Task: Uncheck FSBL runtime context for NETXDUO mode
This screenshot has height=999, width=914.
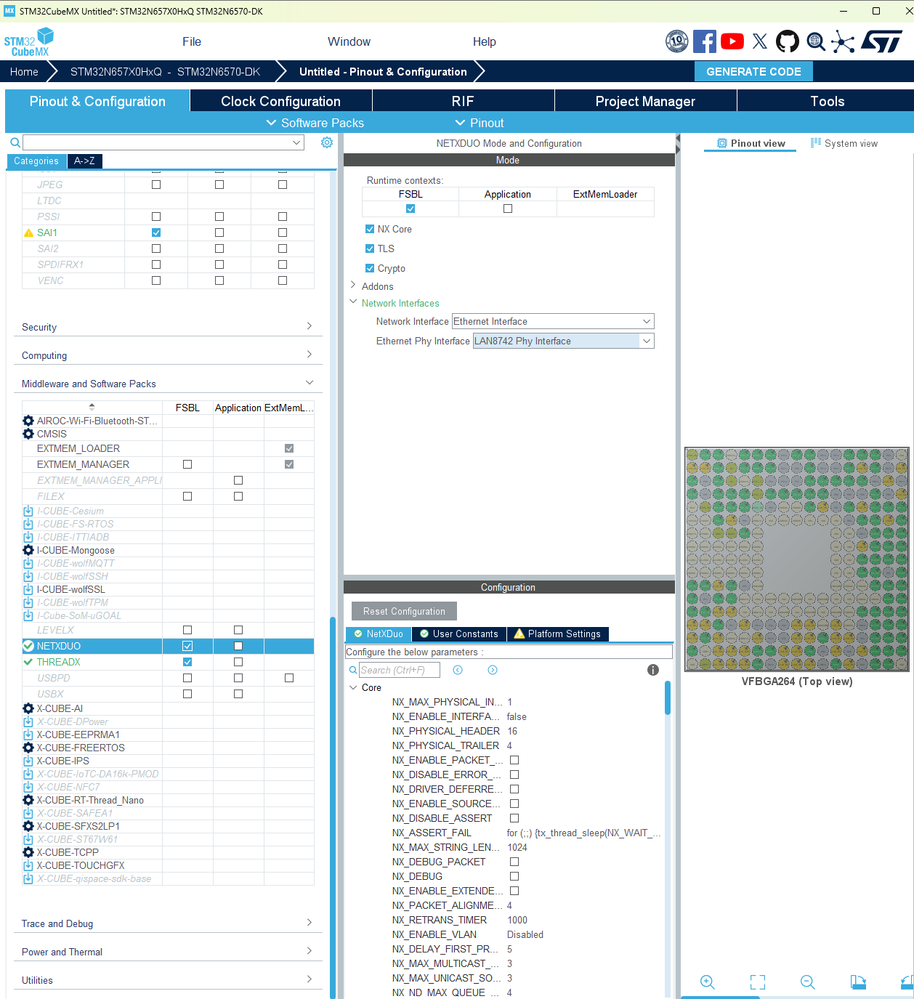Action: pos(410,208)
